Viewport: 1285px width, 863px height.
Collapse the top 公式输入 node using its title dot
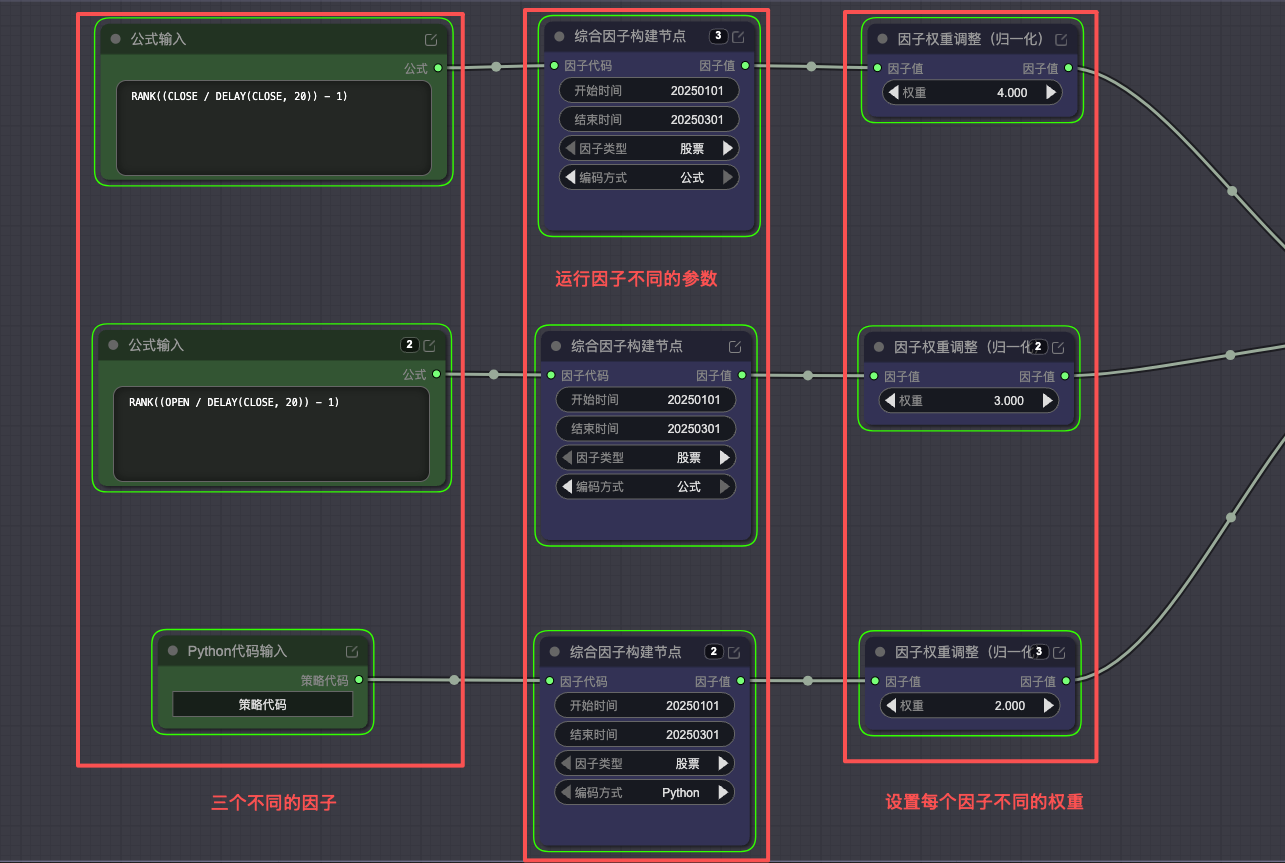(x=116, y=39)
